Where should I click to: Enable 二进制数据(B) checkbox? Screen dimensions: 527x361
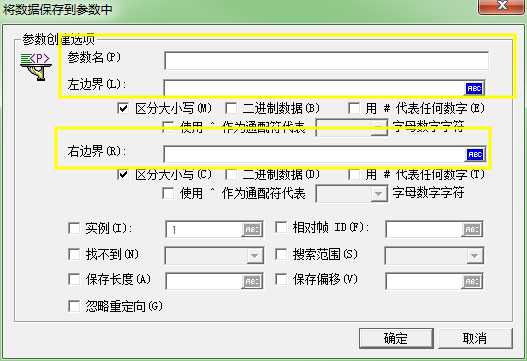(231, 108)
